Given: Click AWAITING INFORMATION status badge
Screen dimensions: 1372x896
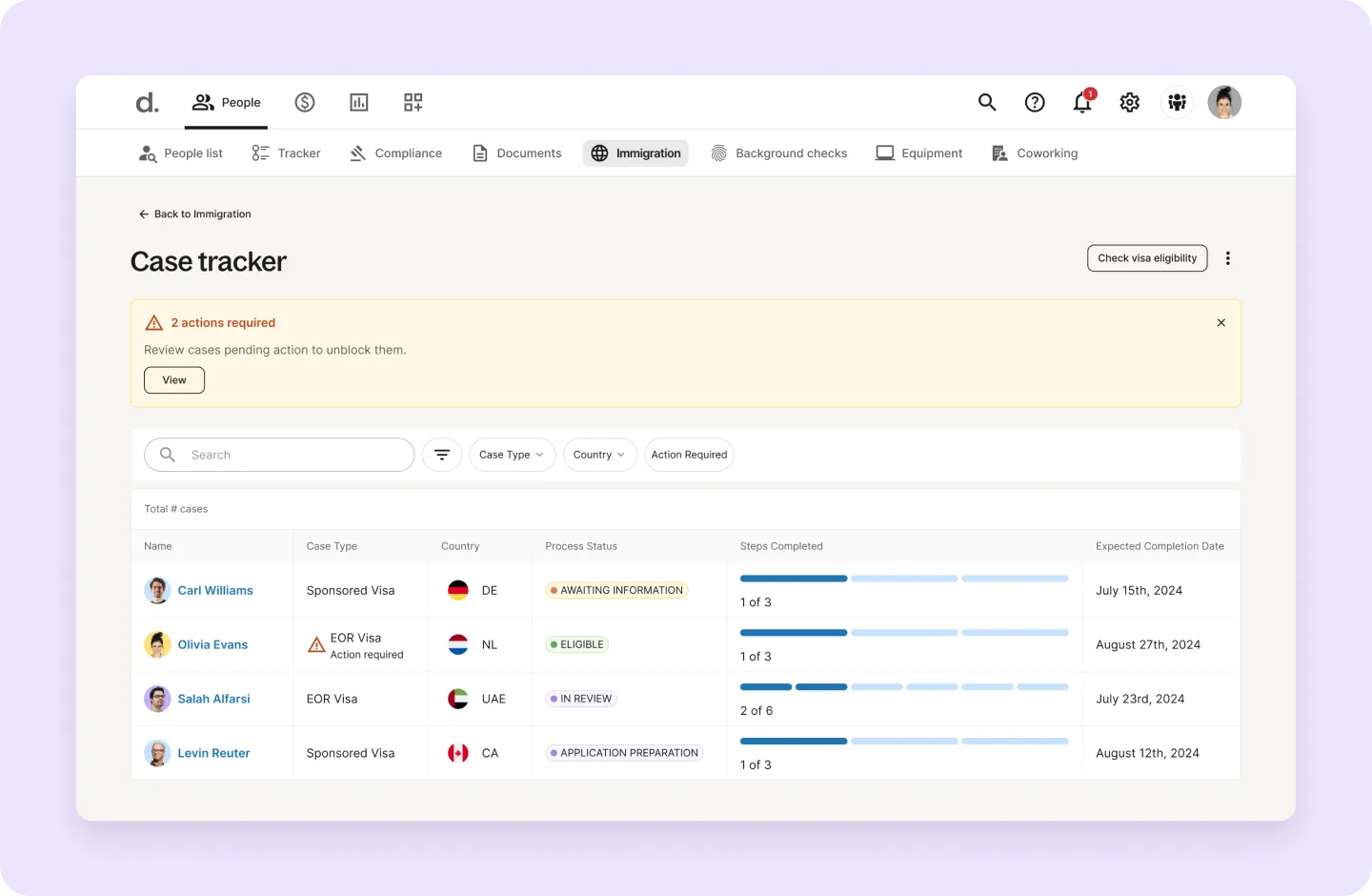Looking at the screenshot, I should click(616, 591).
